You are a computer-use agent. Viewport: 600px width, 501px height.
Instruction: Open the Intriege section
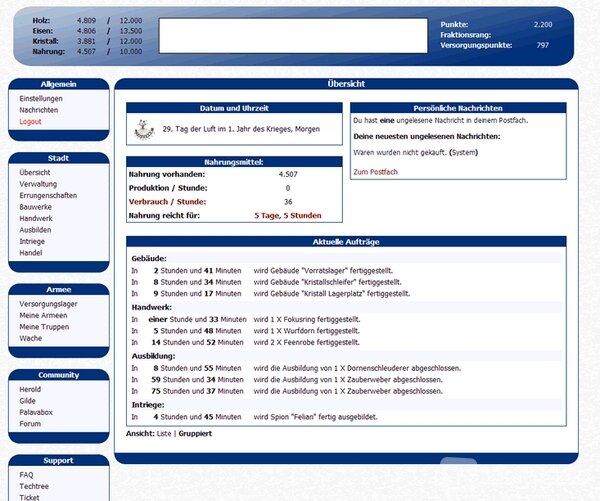pyautogui.click(x=34, y=241)
